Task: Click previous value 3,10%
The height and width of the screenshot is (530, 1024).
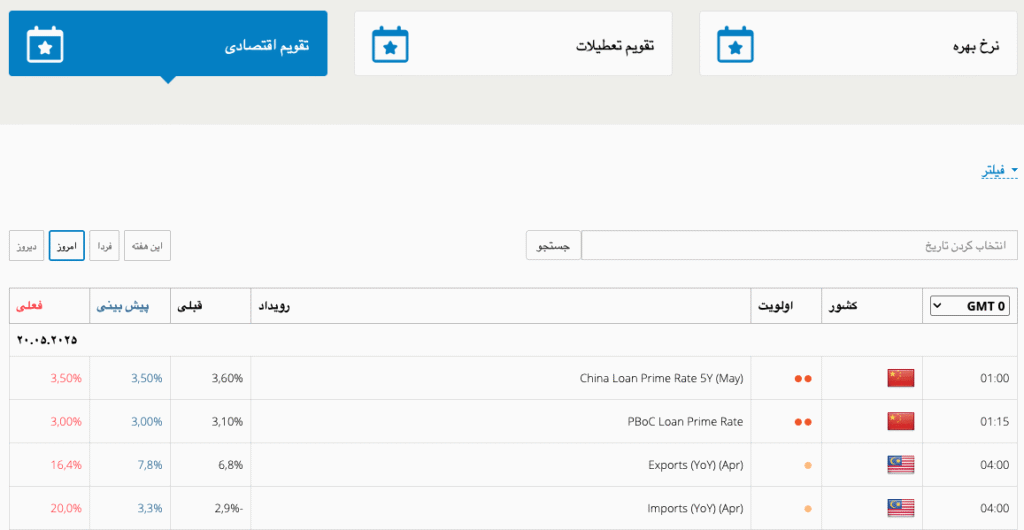Action: (x=227, y=422)
